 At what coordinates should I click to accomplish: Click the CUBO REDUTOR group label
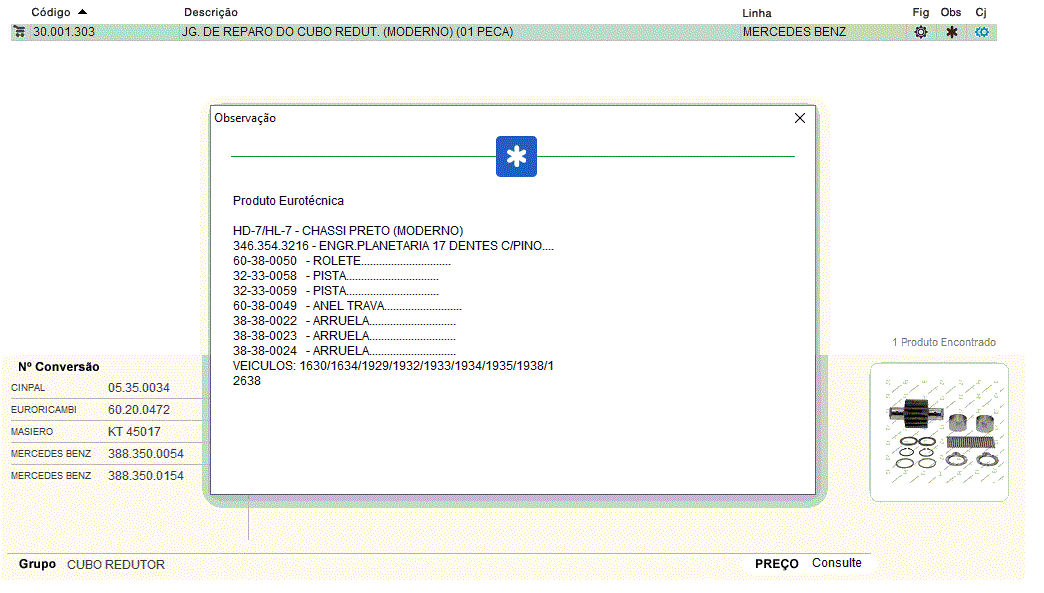tap(116, 565)
